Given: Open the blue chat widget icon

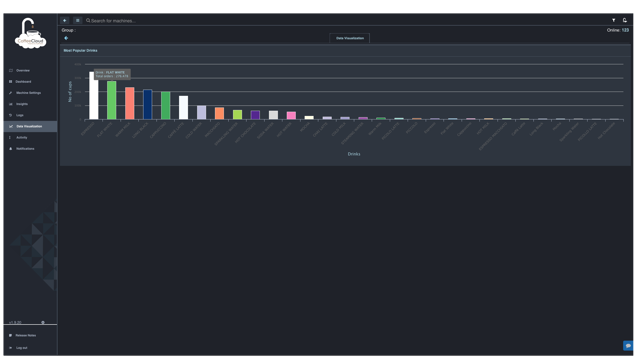Looking at the screenshot, I should point(628,346).
